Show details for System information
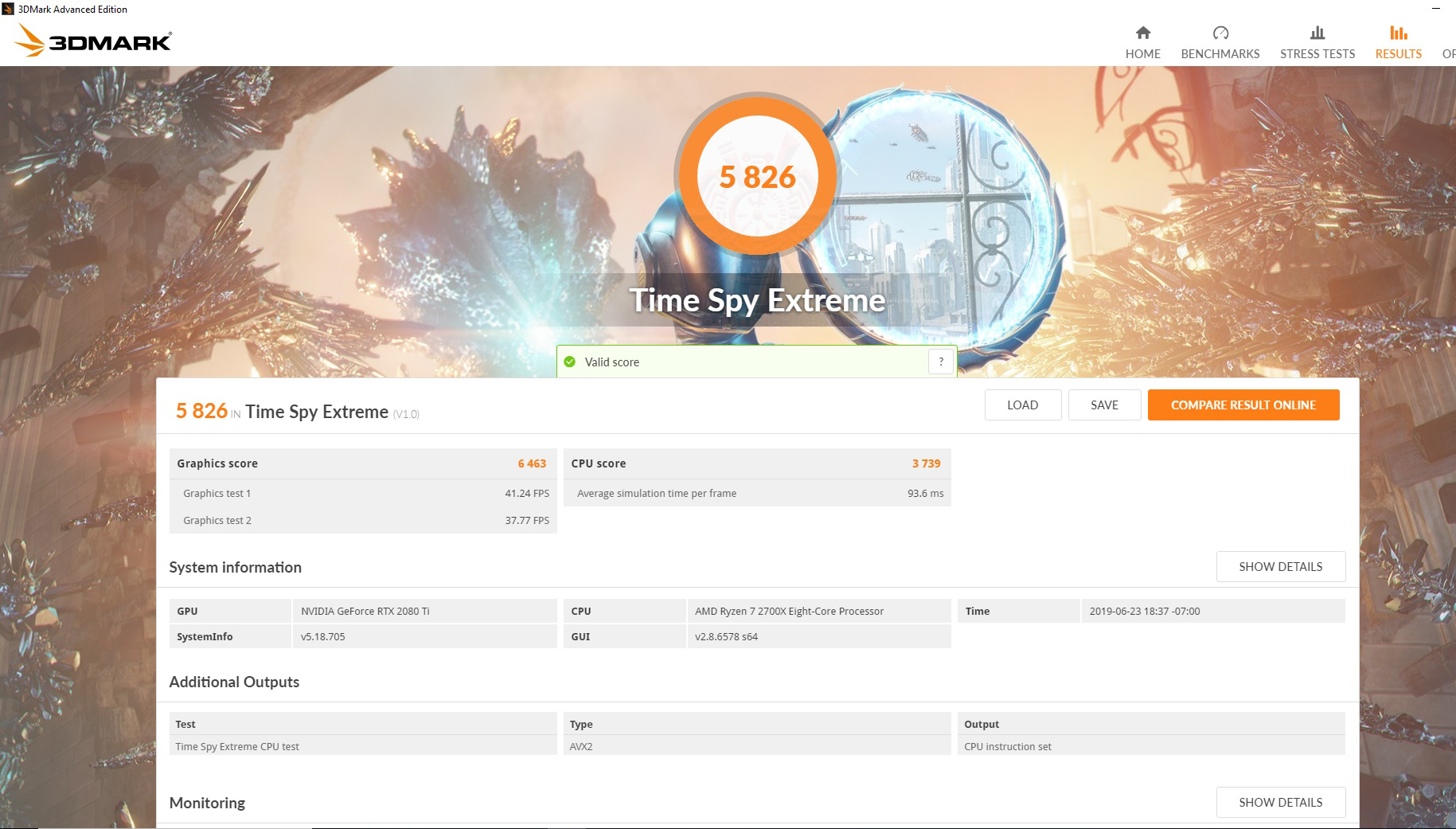Screen dimensions: 1456x829 pyautogui.click(x=1280, y=566)
